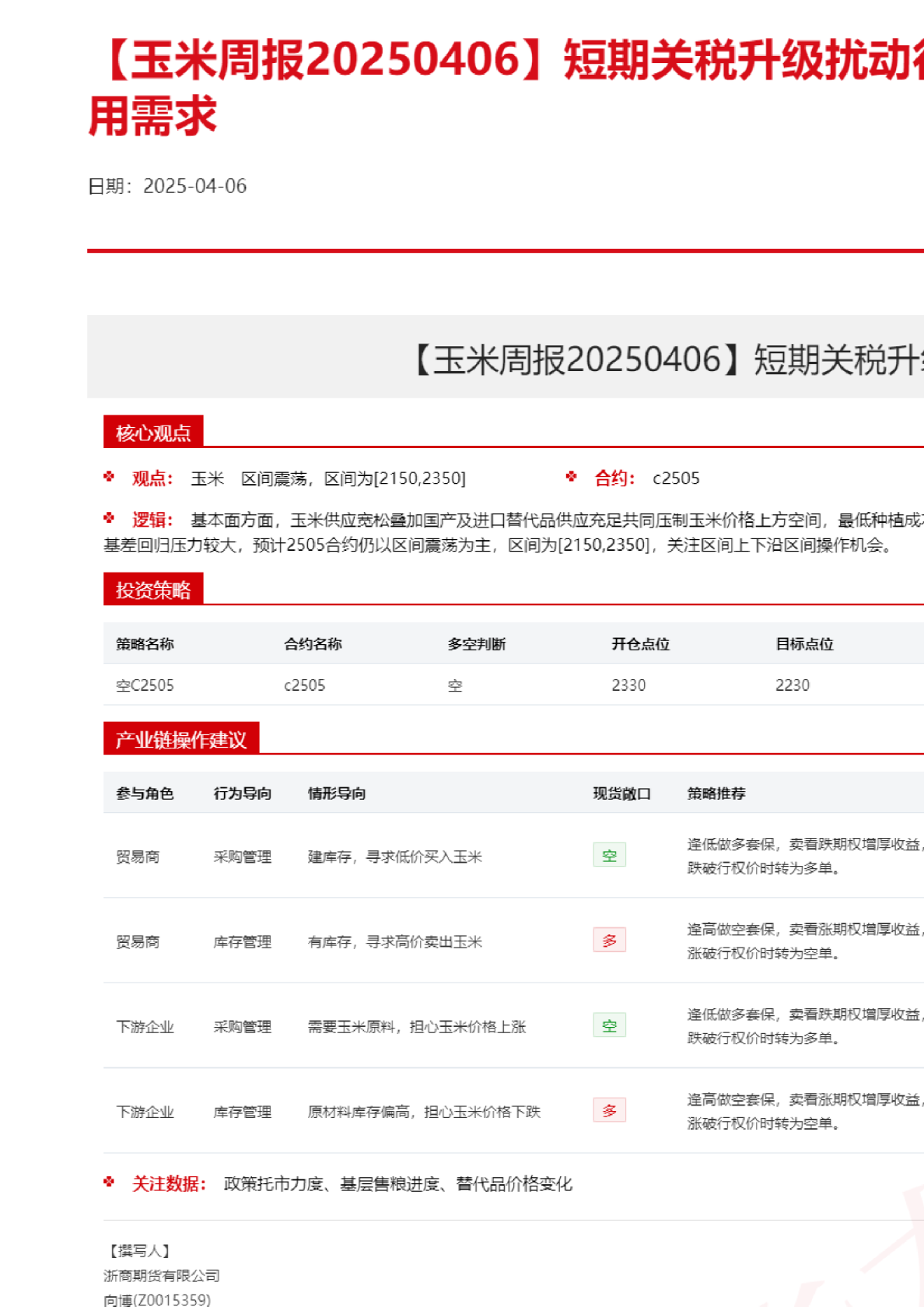
Task: Click red 多 badge in 下游企业 库存管理 row
Action: [x=609, y=1110]
